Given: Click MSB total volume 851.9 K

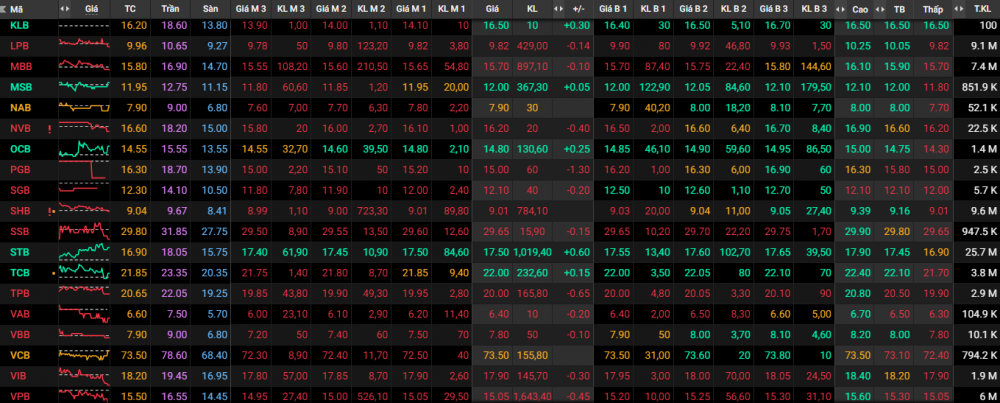Looking at the screenshot, I should point(980,87).
